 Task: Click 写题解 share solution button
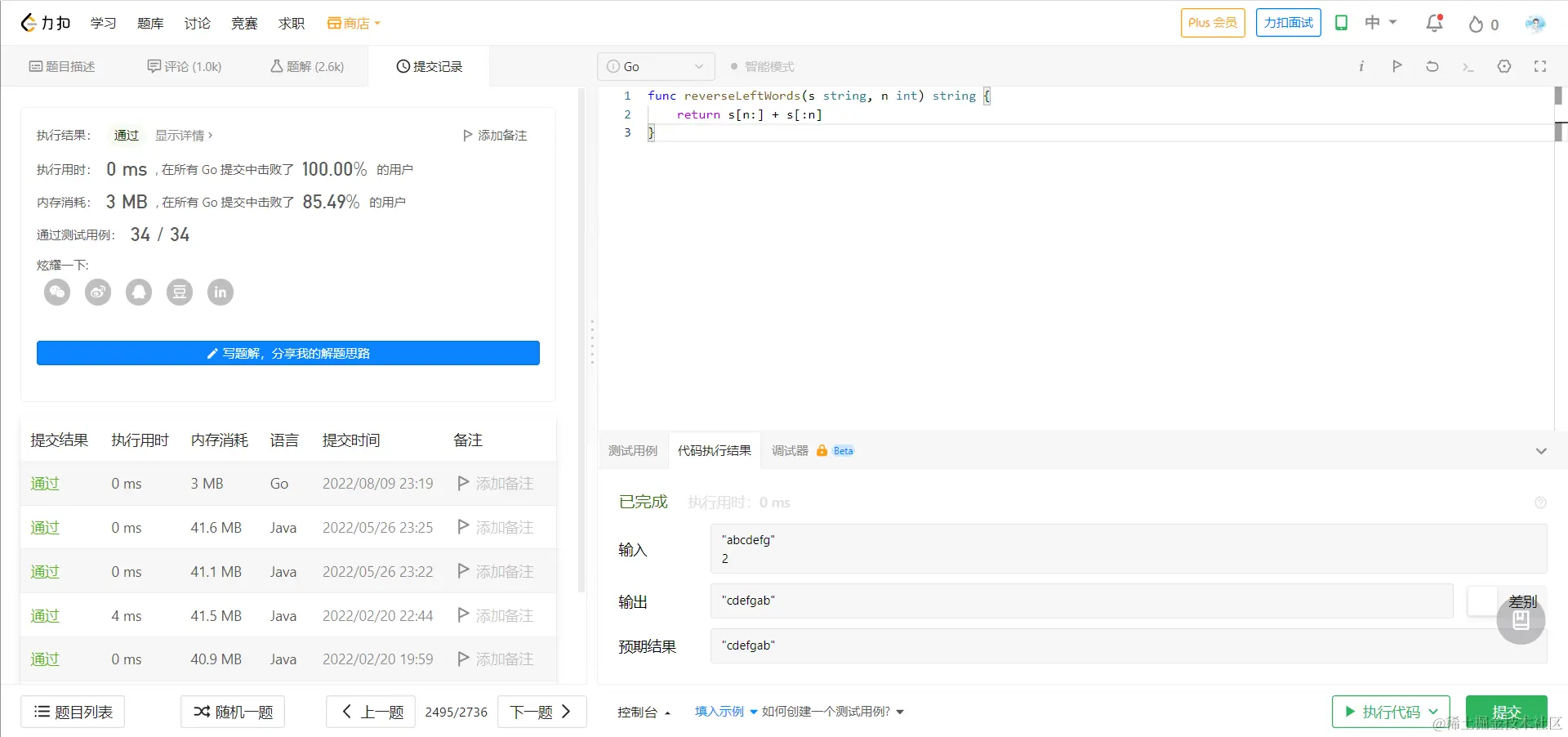(x=288, y=353)
